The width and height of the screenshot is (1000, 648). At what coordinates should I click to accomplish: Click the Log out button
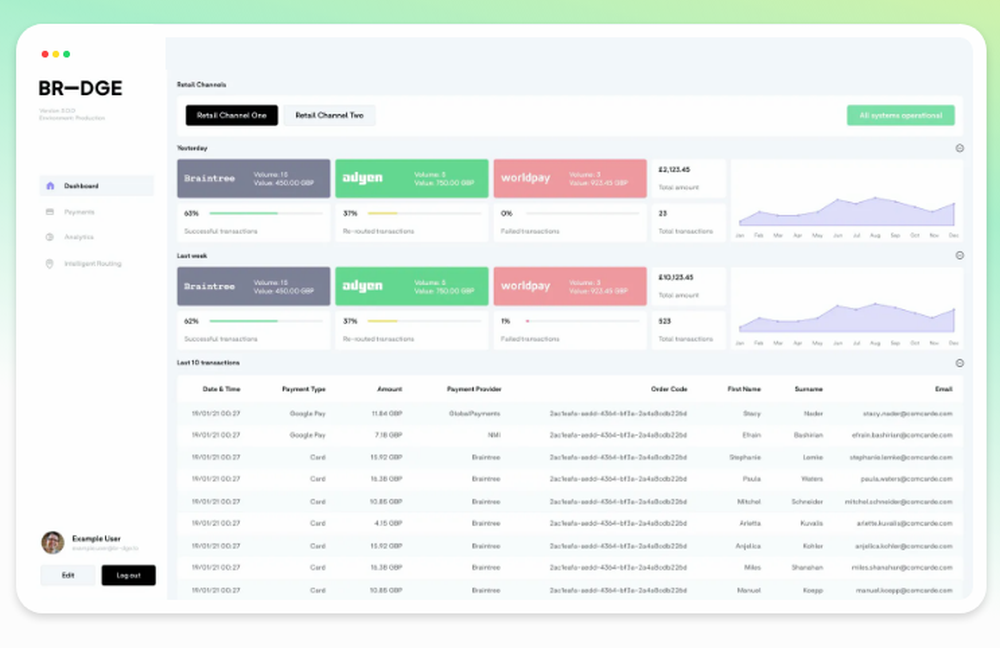(x=128, y=575)
